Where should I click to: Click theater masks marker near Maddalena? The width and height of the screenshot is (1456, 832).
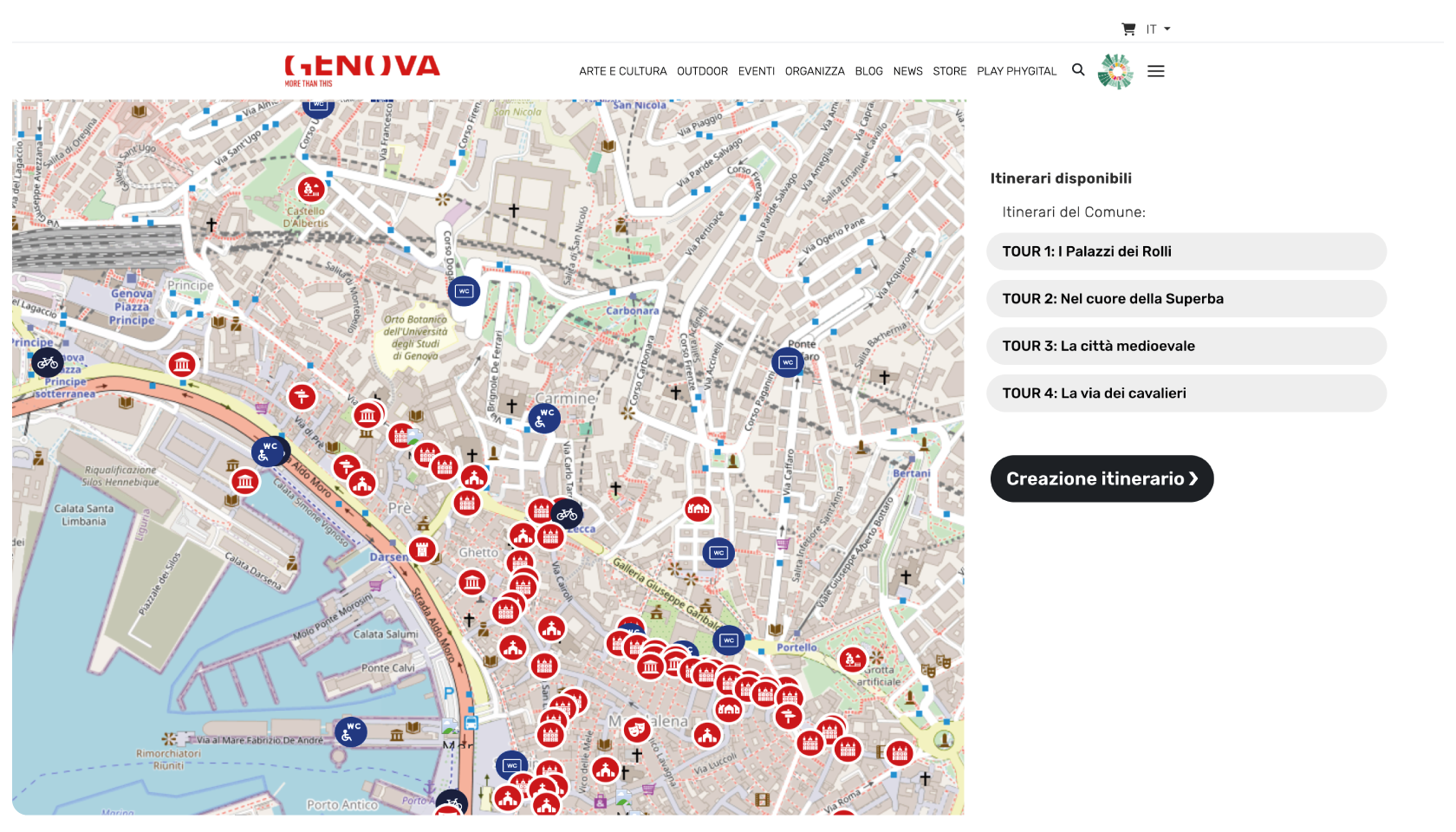point(636,729)
